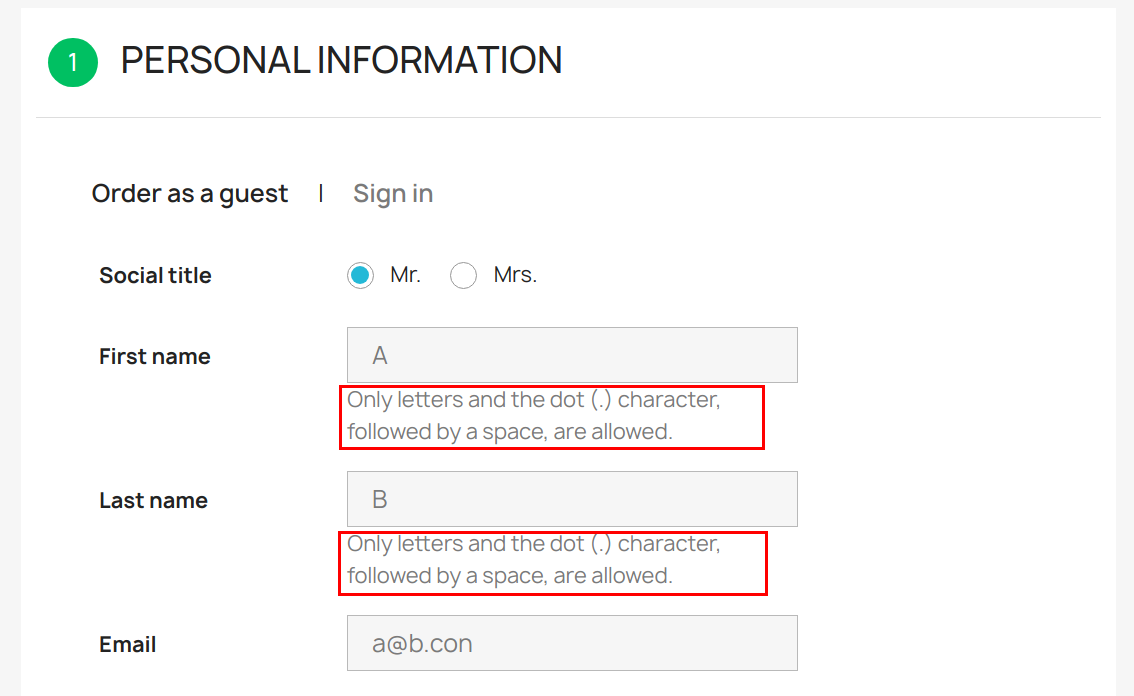
Task: Click the hint text under First name
Action: pyautogui.click(x=533, y=416)
